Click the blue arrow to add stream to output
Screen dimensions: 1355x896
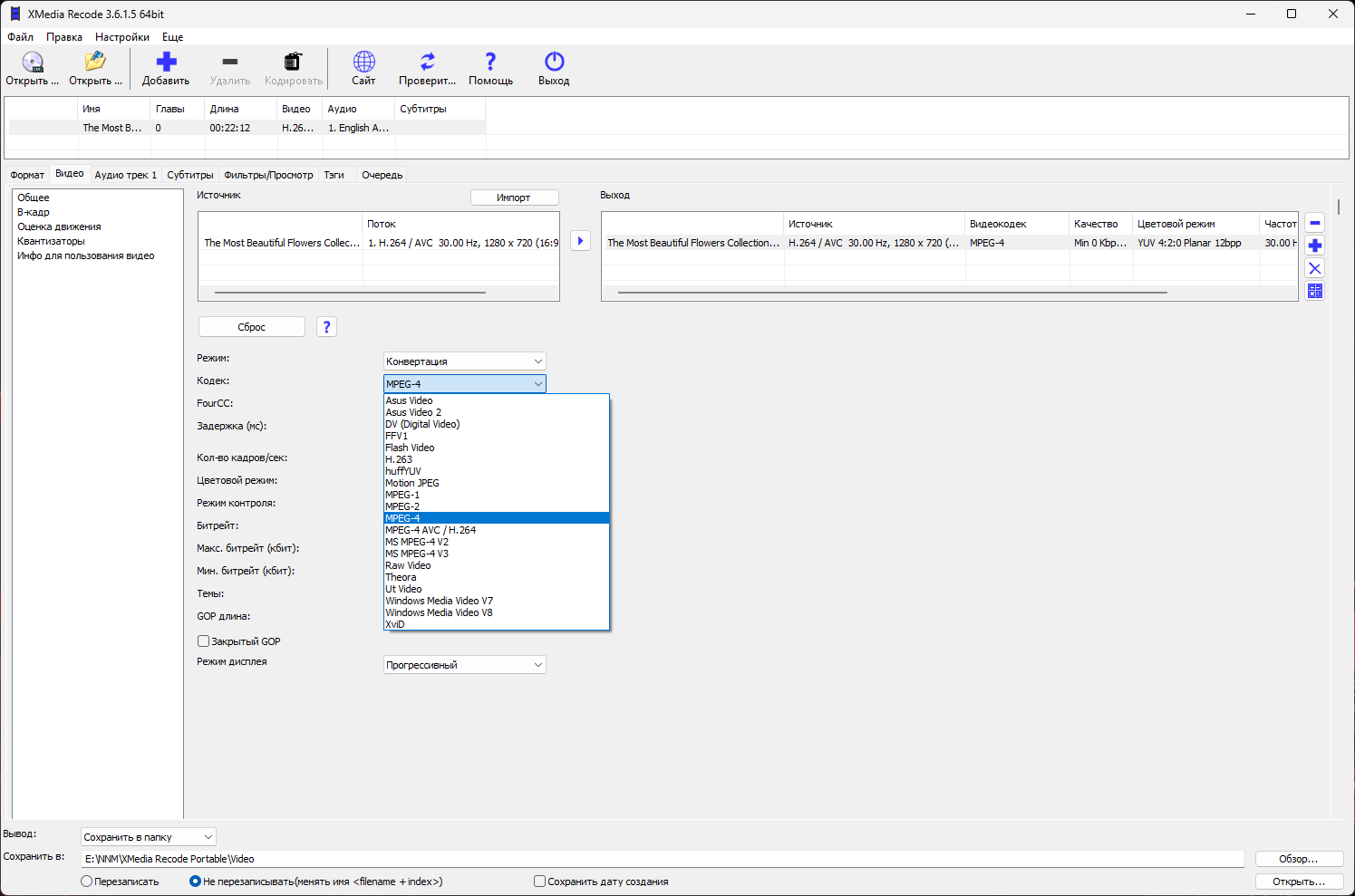pos(580,241)
